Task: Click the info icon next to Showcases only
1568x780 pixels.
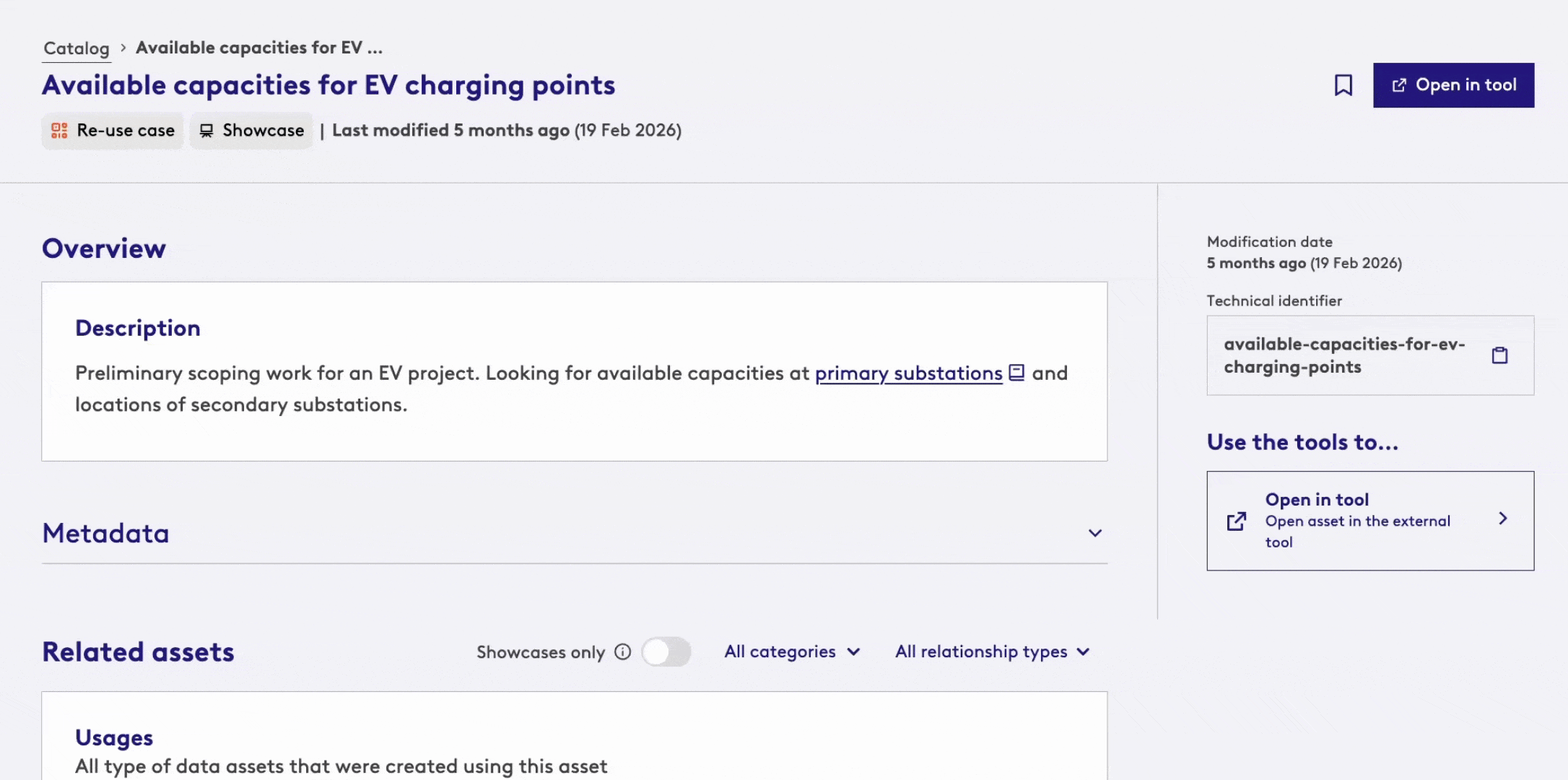Action: 622,652
